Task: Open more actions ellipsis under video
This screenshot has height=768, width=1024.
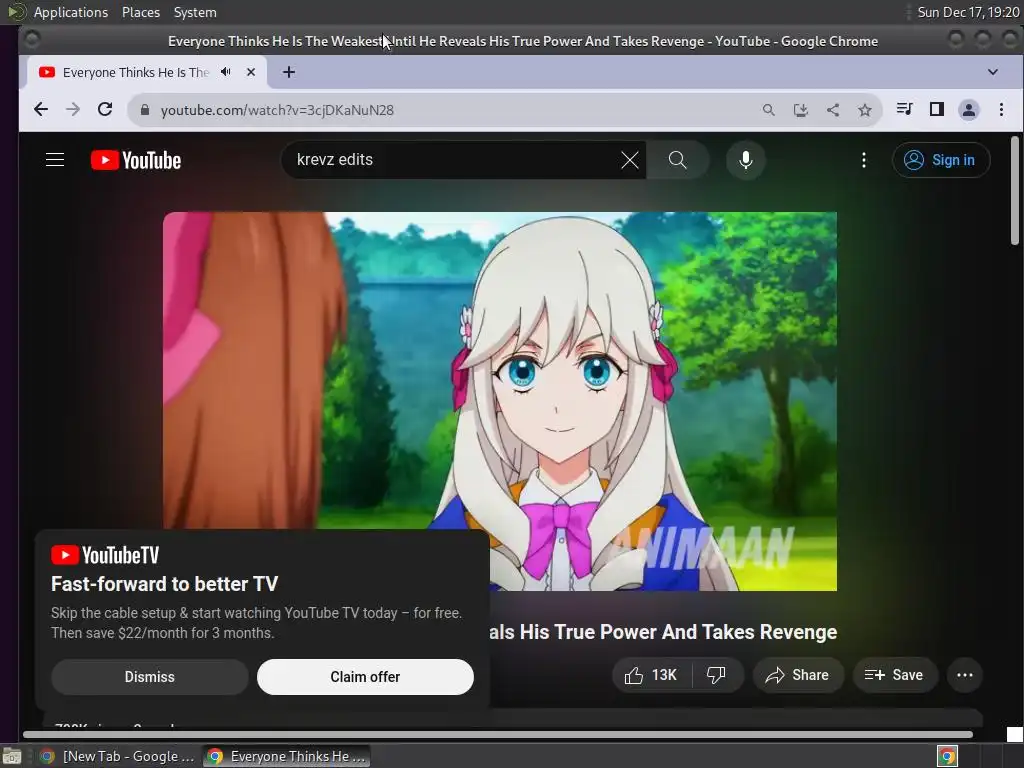Action: 965,675
